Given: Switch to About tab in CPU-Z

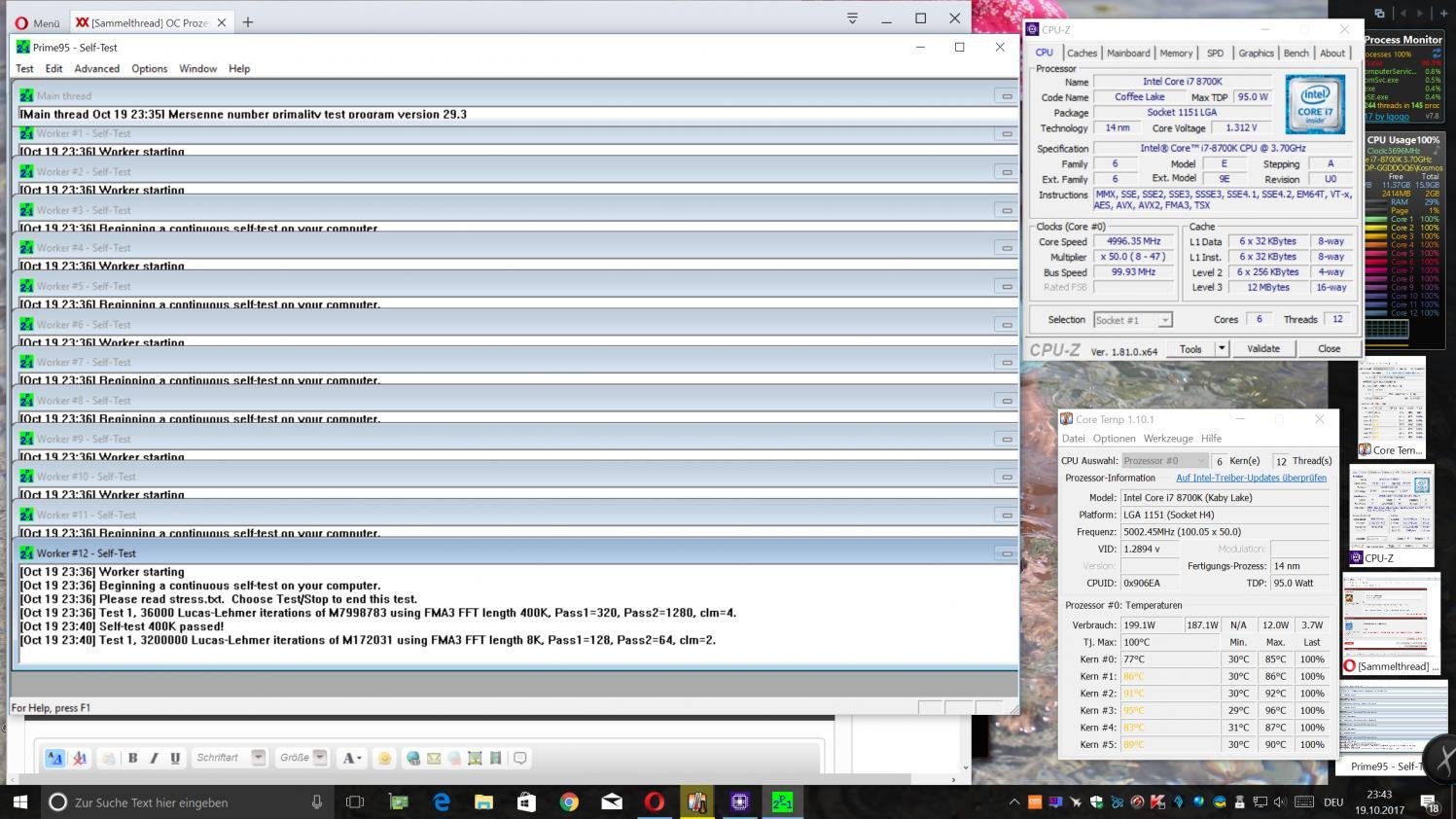Looking at the screenshot, I should (x=1332, y=53).
